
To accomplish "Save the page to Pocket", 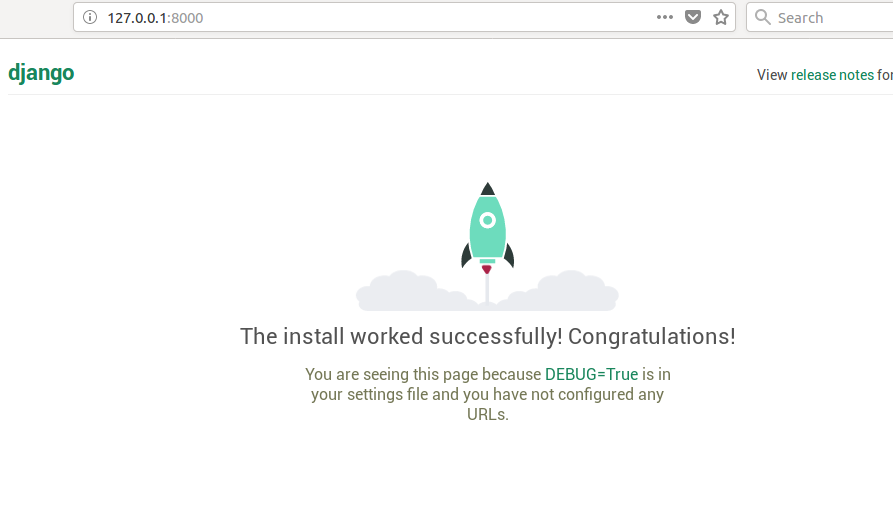I will [693, 17].
